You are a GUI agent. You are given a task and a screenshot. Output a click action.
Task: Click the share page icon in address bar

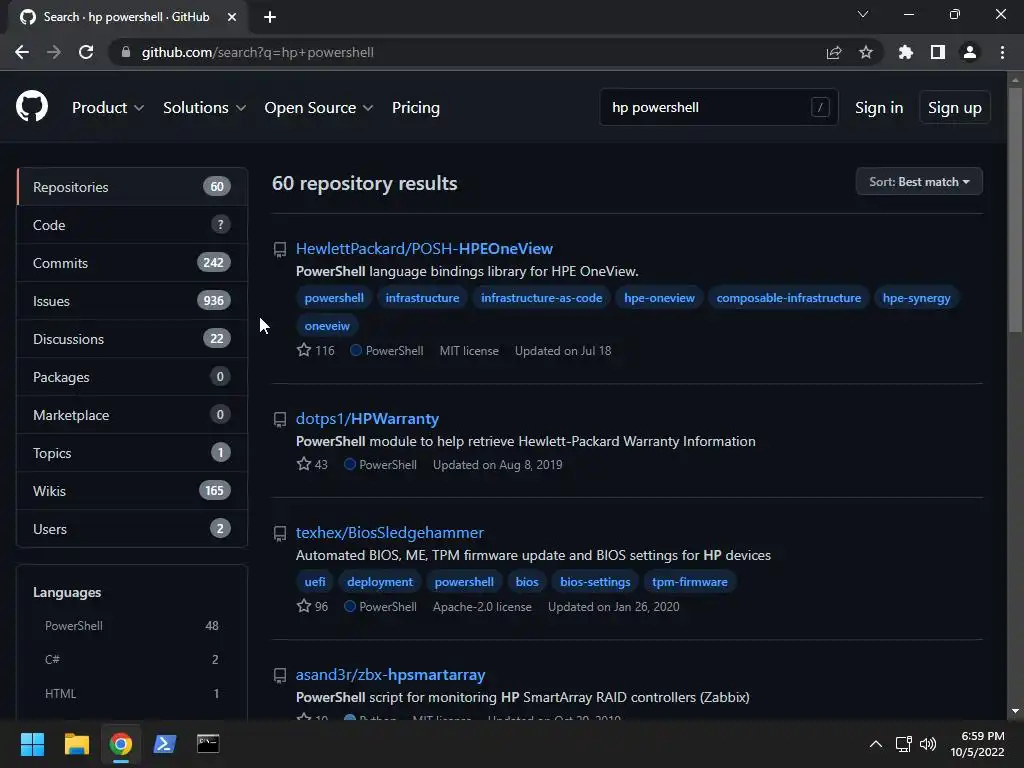click(833, 52)
